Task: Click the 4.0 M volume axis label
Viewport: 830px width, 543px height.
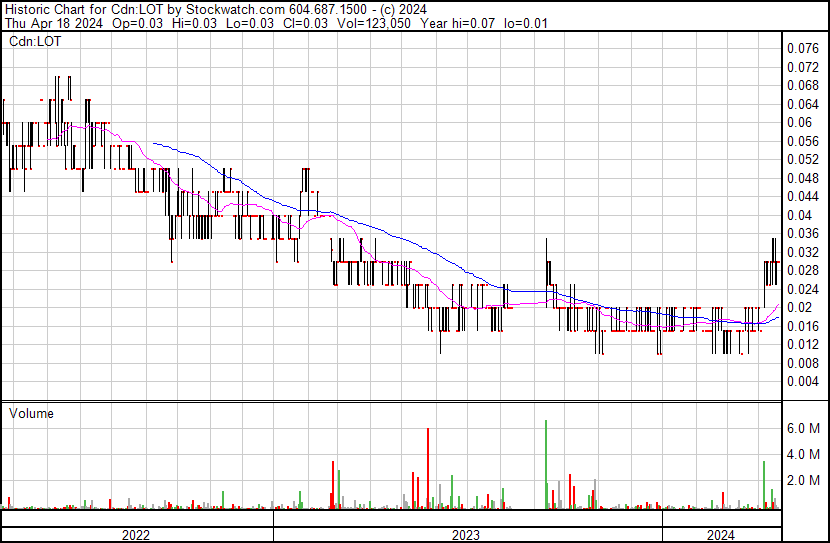Action: pos(803,454)
